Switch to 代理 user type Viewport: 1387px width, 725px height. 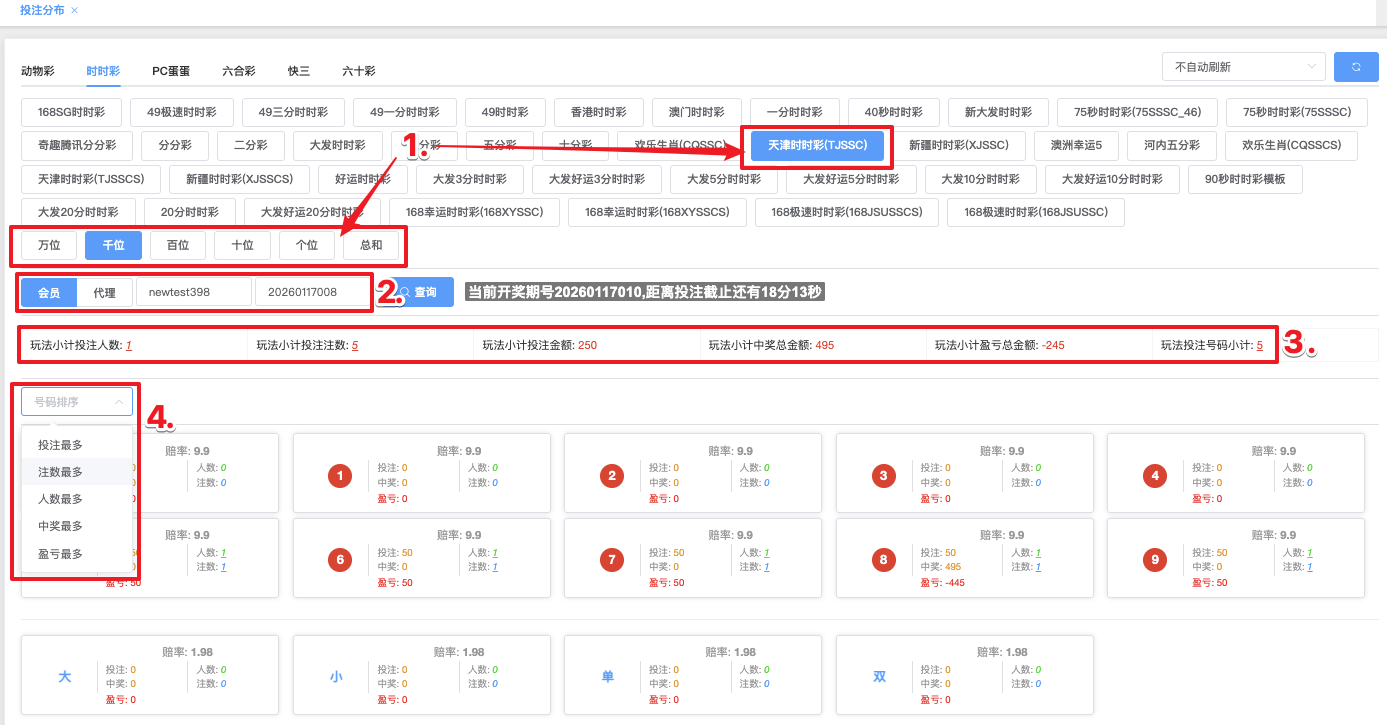coord(105,293)
